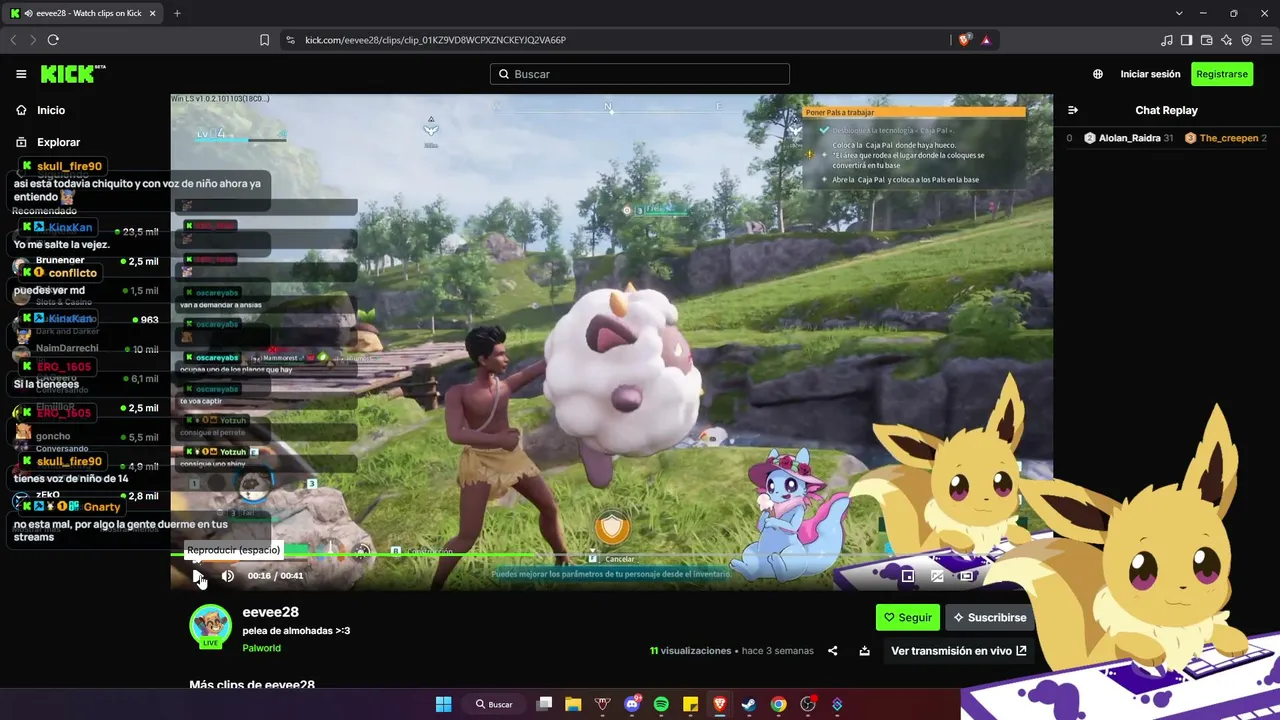Viewport: 1280px width, 720px height.
Task: Open Brave Shields panel
Action: [964, 40]
